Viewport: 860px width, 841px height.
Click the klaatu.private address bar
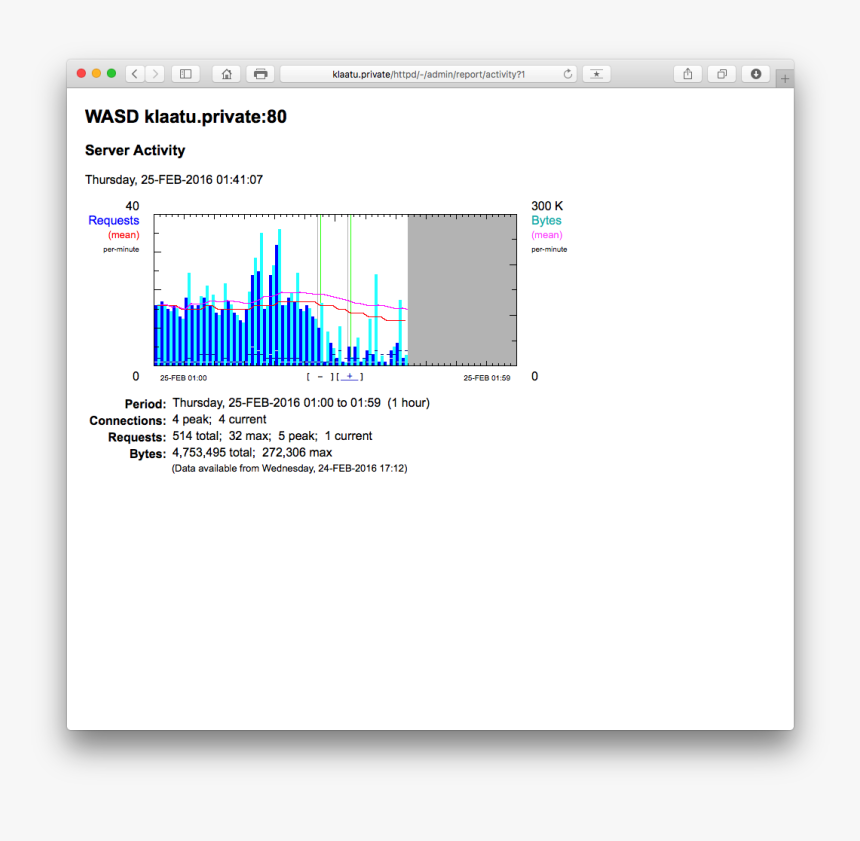click(428, 74)
